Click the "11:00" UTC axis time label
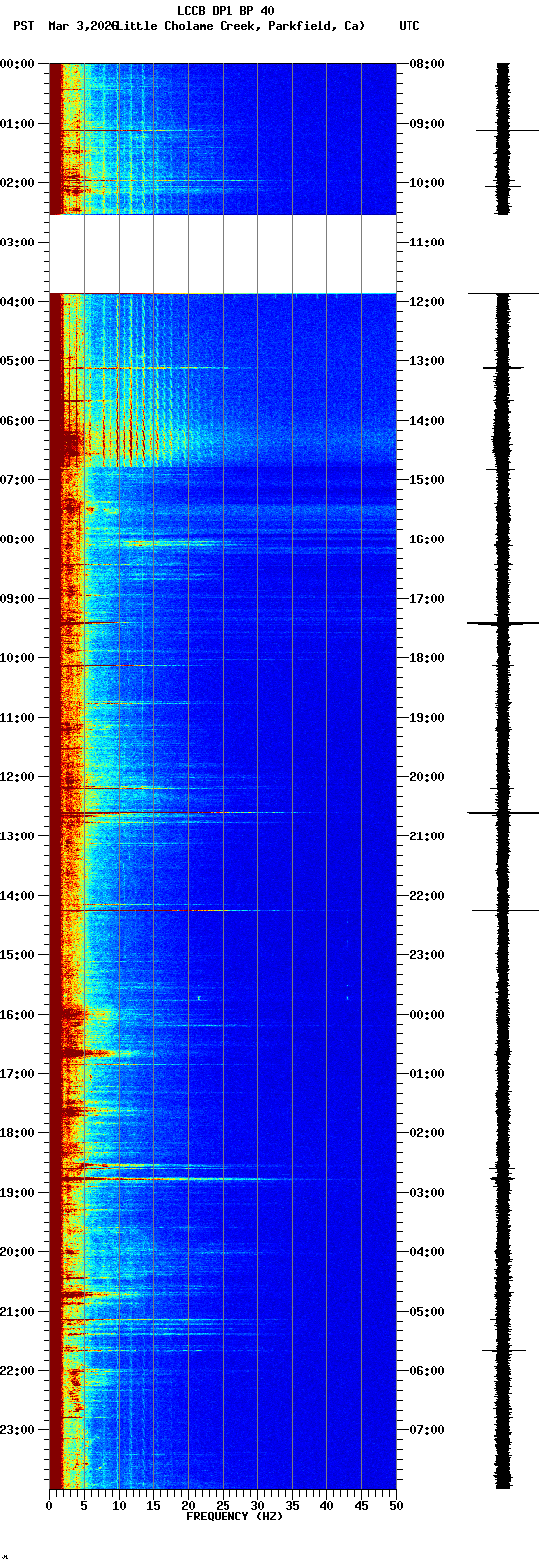The width and height of the screenshot is (546, 1568). pos(427,243)
